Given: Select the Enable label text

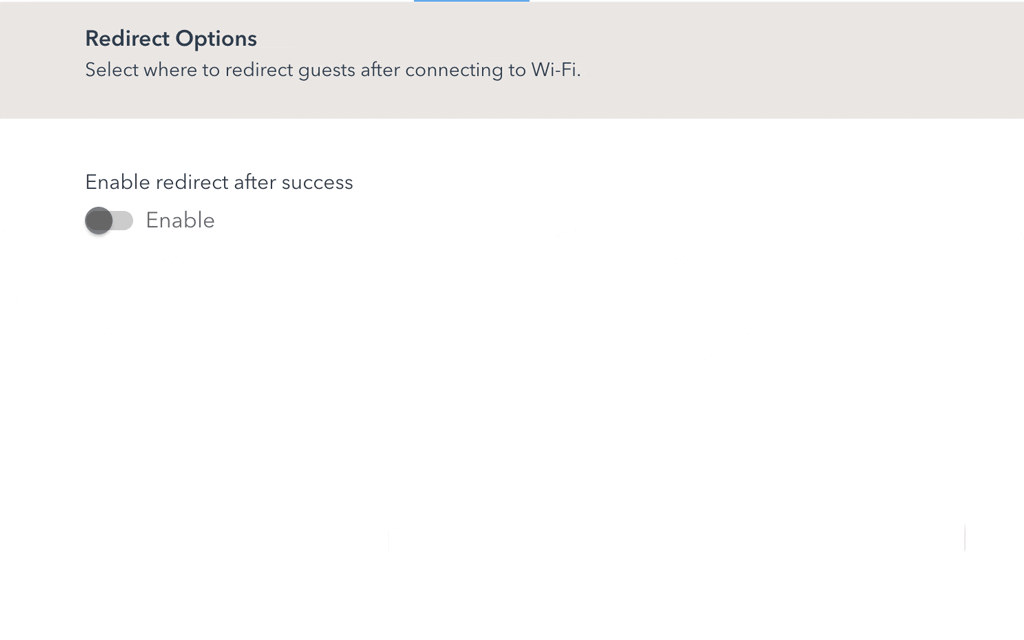Looking at the screenshot, I should click(x=180, y=220).
